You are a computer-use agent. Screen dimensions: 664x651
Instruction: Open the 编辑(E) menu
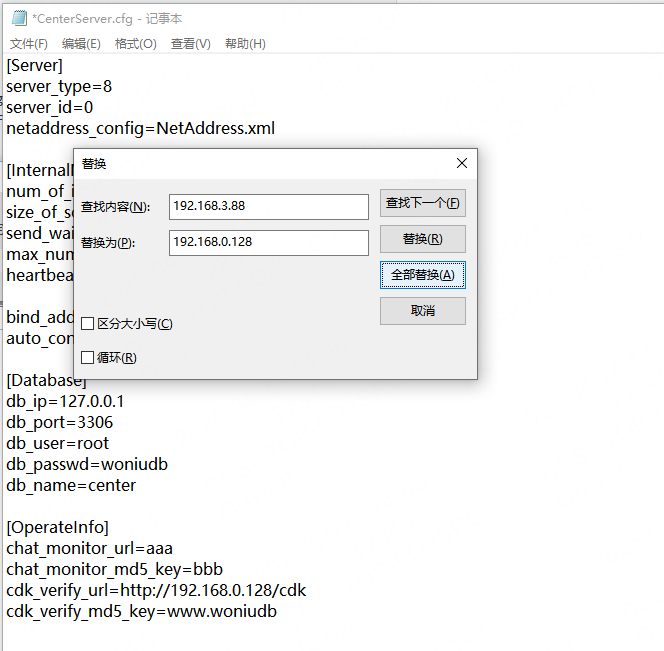[x=81, y=44]
